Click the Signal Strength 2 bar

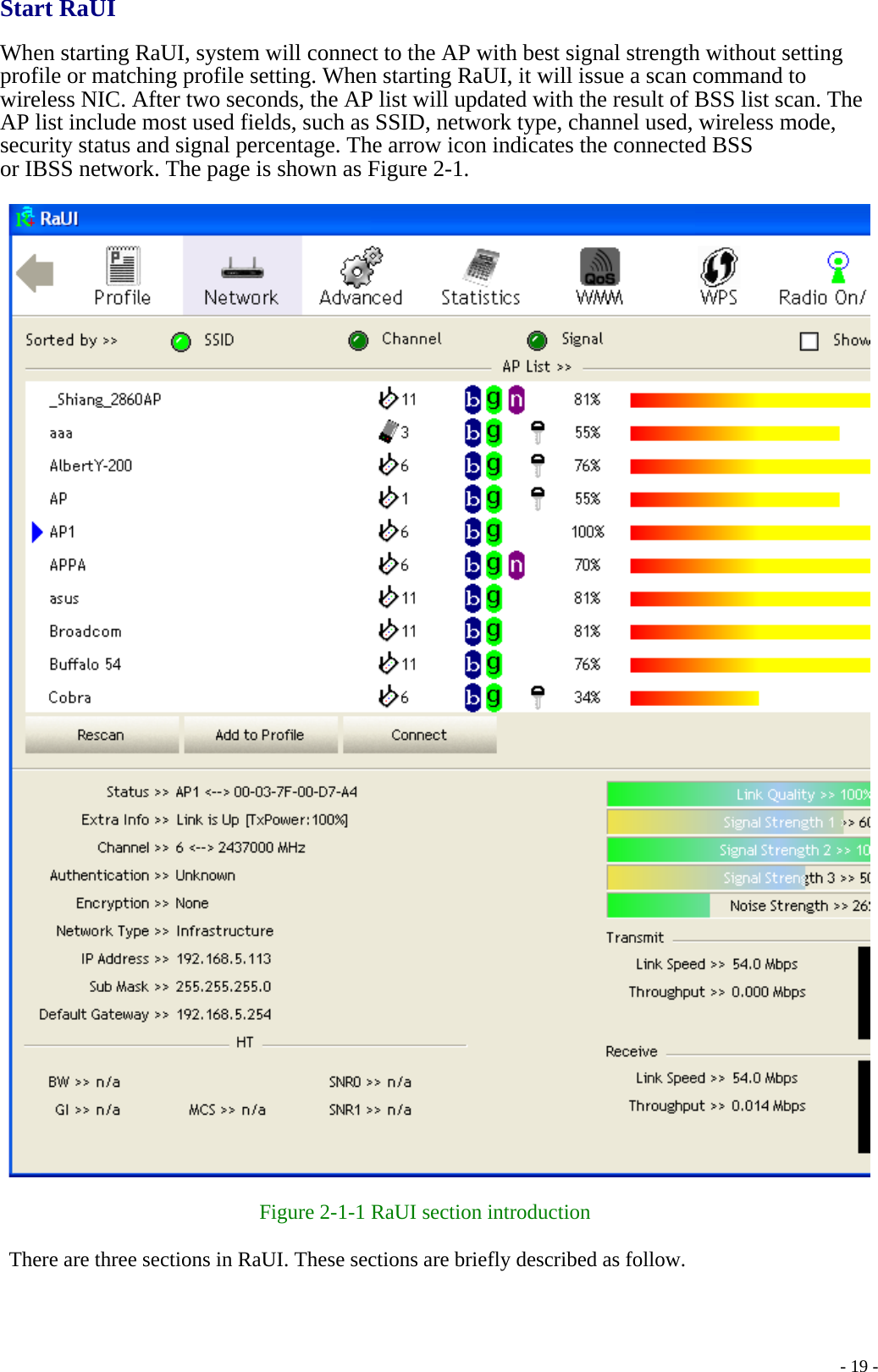[x=738, y=850]
